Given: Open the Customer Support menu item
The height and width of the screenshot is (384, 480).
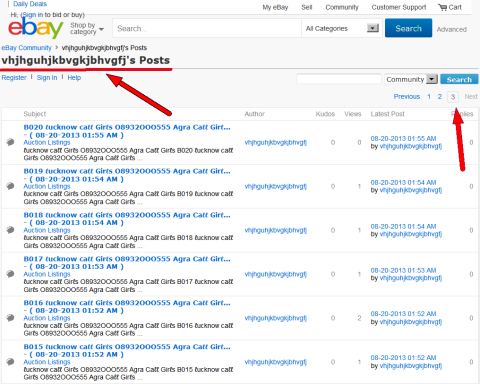Looking at the screenshot, I should point(399,7).
